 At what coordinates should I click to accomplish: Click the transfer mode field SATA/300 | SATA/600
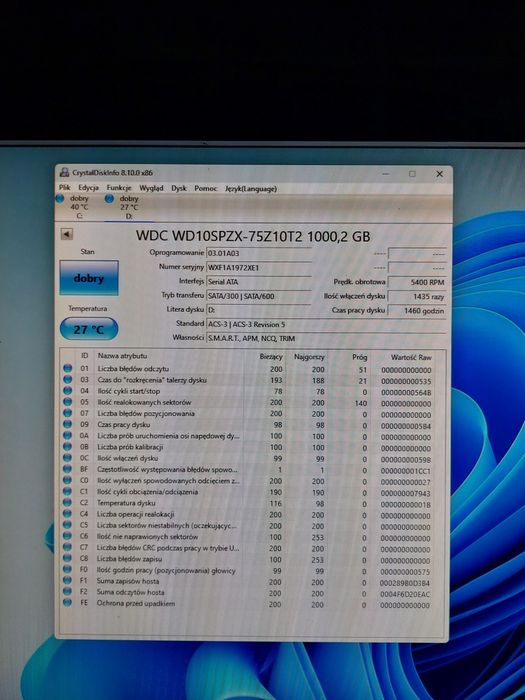pyautogui.click(x=258, y=296)
